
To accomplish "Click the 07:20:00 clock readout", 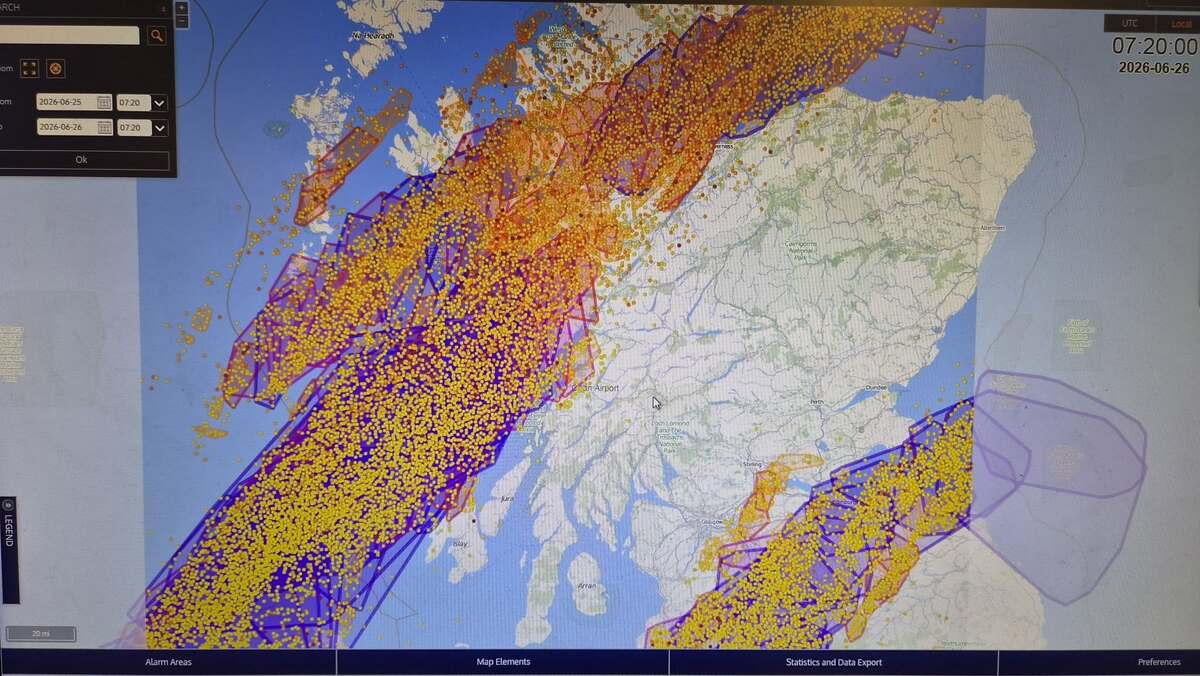I will [x=1155, y=46].
